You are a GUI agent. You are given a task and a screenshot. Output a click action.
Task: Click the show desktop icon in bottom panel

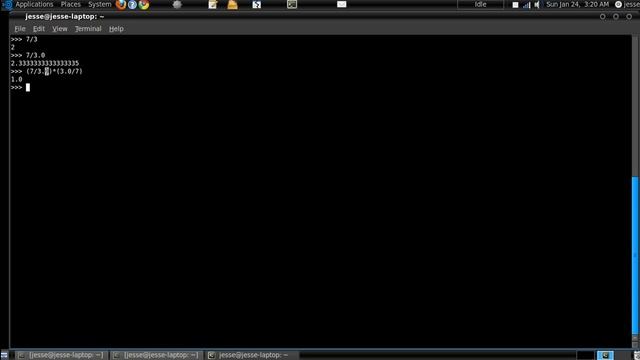[4, 355]
